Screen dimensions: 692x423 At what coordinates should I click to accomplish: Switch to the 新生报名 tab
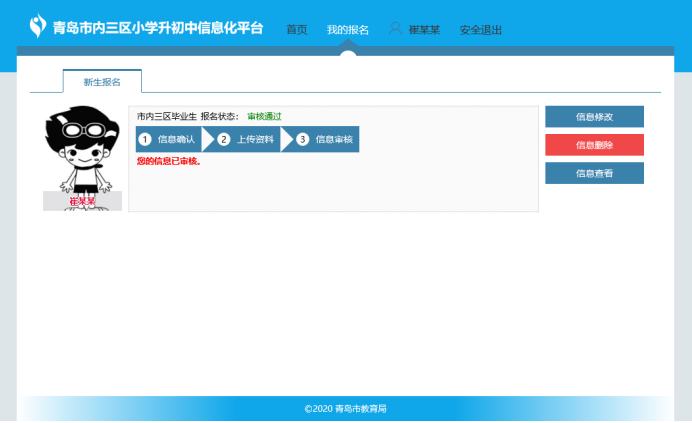102,82
